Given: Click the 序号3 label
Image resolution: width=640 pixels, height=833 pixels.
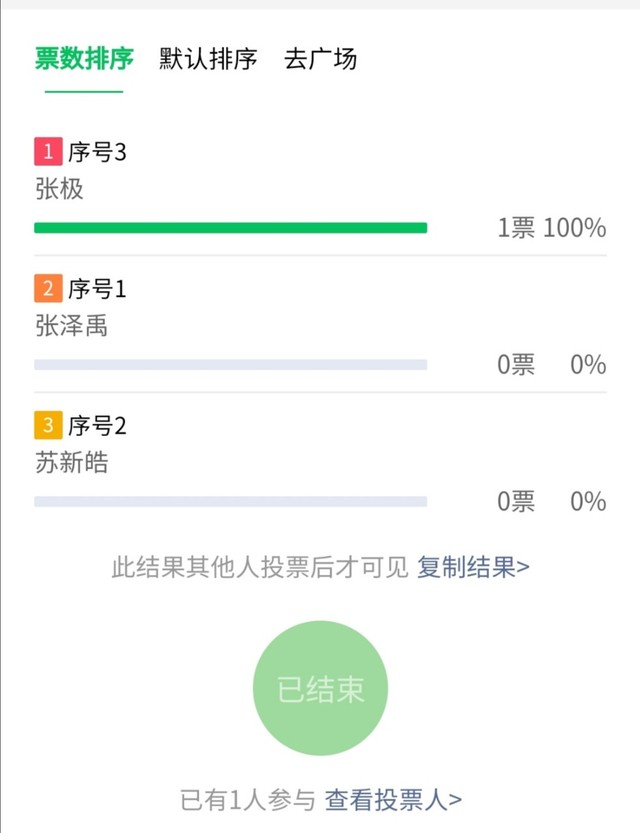Looking at the screenshot, I should pyautogui.click(x=97, y=152).
